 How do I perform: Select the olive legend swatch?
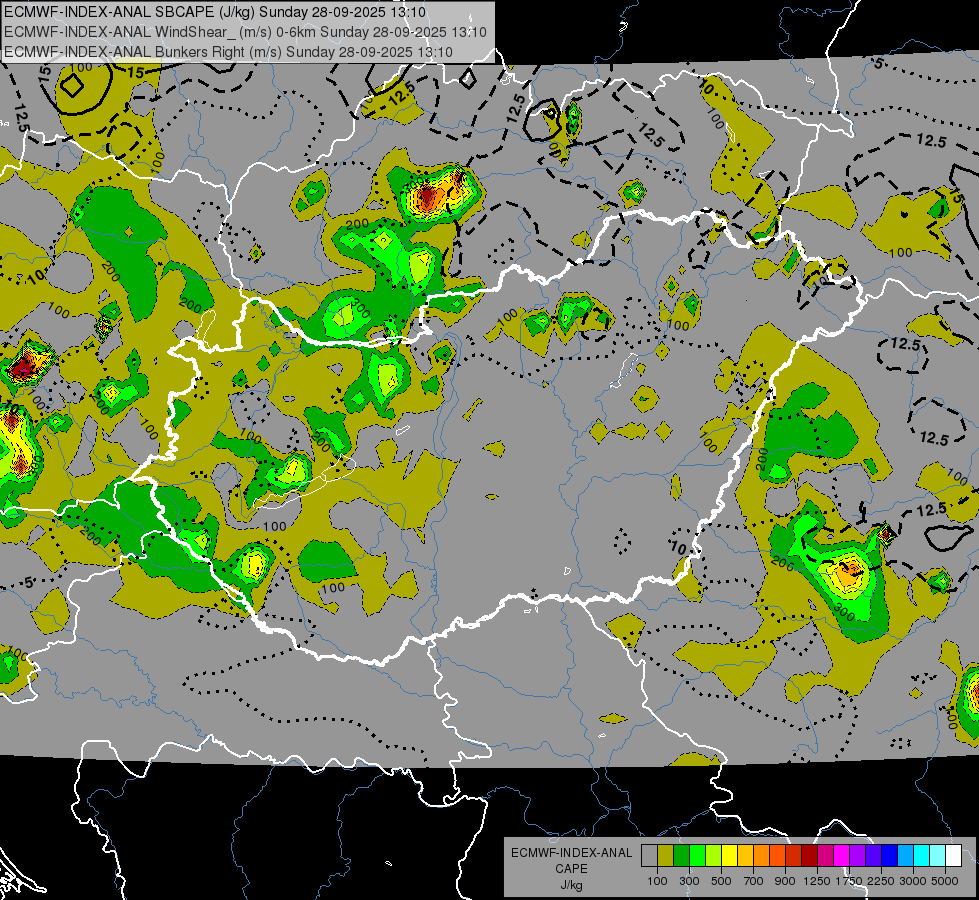(x=666, y=856)
